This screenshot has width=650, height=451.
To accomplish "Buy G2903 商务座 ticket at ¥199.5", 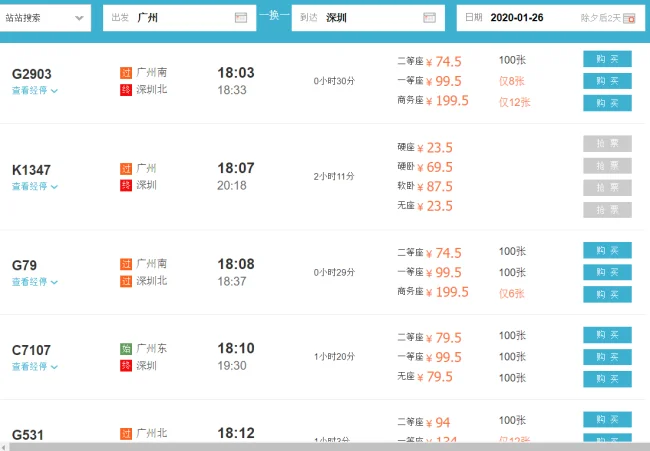I will [x=607, y=103].
